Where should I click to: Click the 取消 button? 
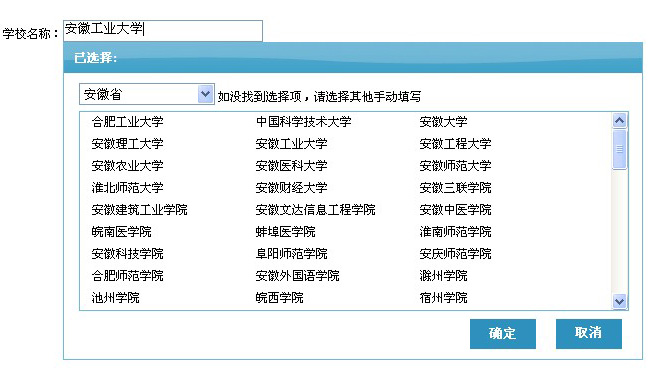(589, 333)
